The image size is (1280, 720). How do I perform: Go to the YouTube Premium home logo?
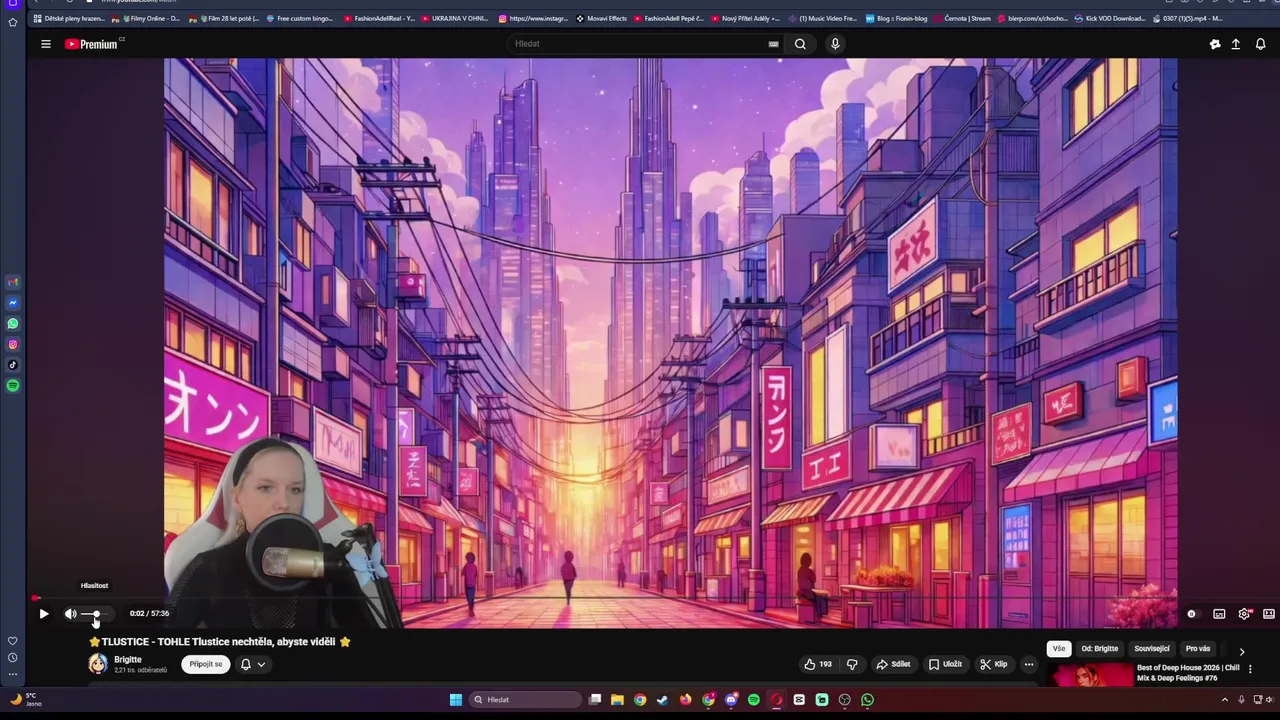pyautogui.click(x=91, y=44)
